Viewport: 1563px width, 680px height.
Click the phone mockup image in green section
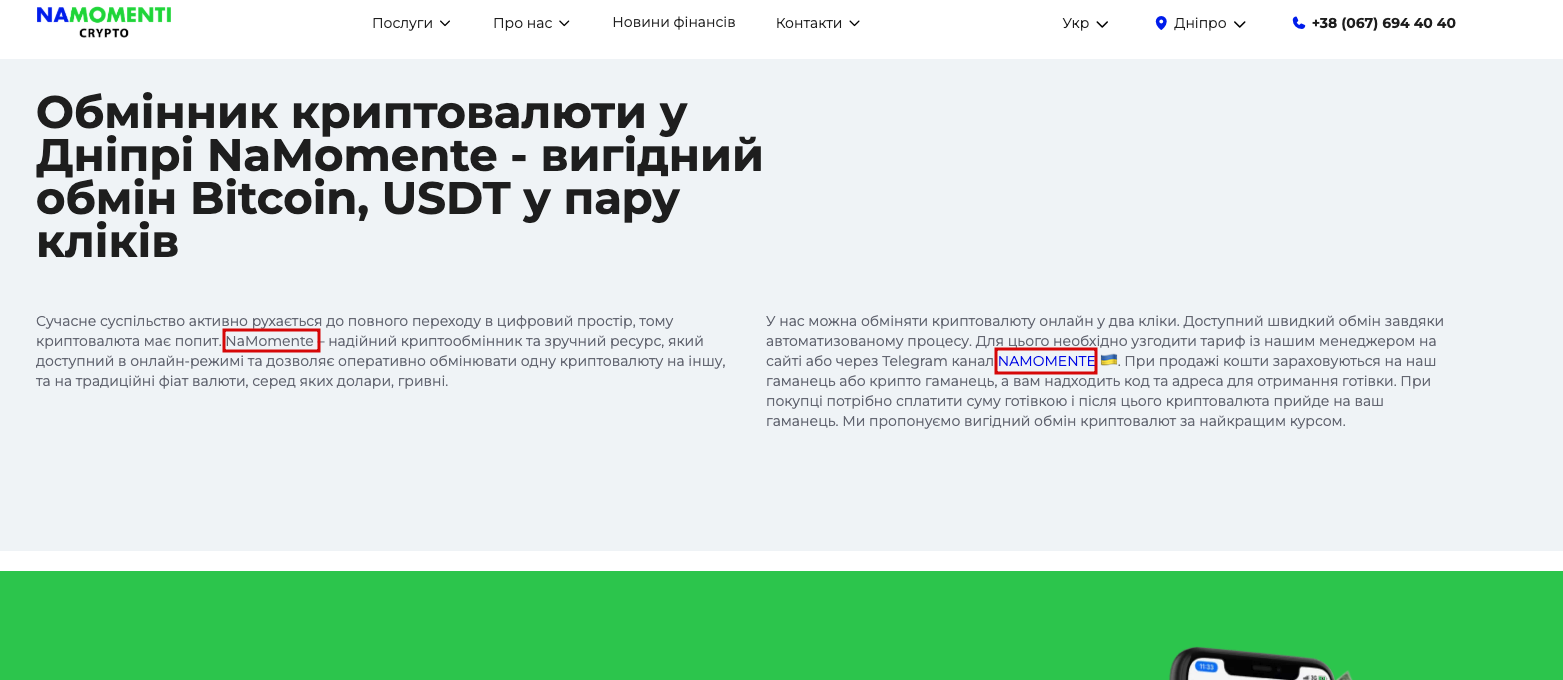pos(1258,664)
